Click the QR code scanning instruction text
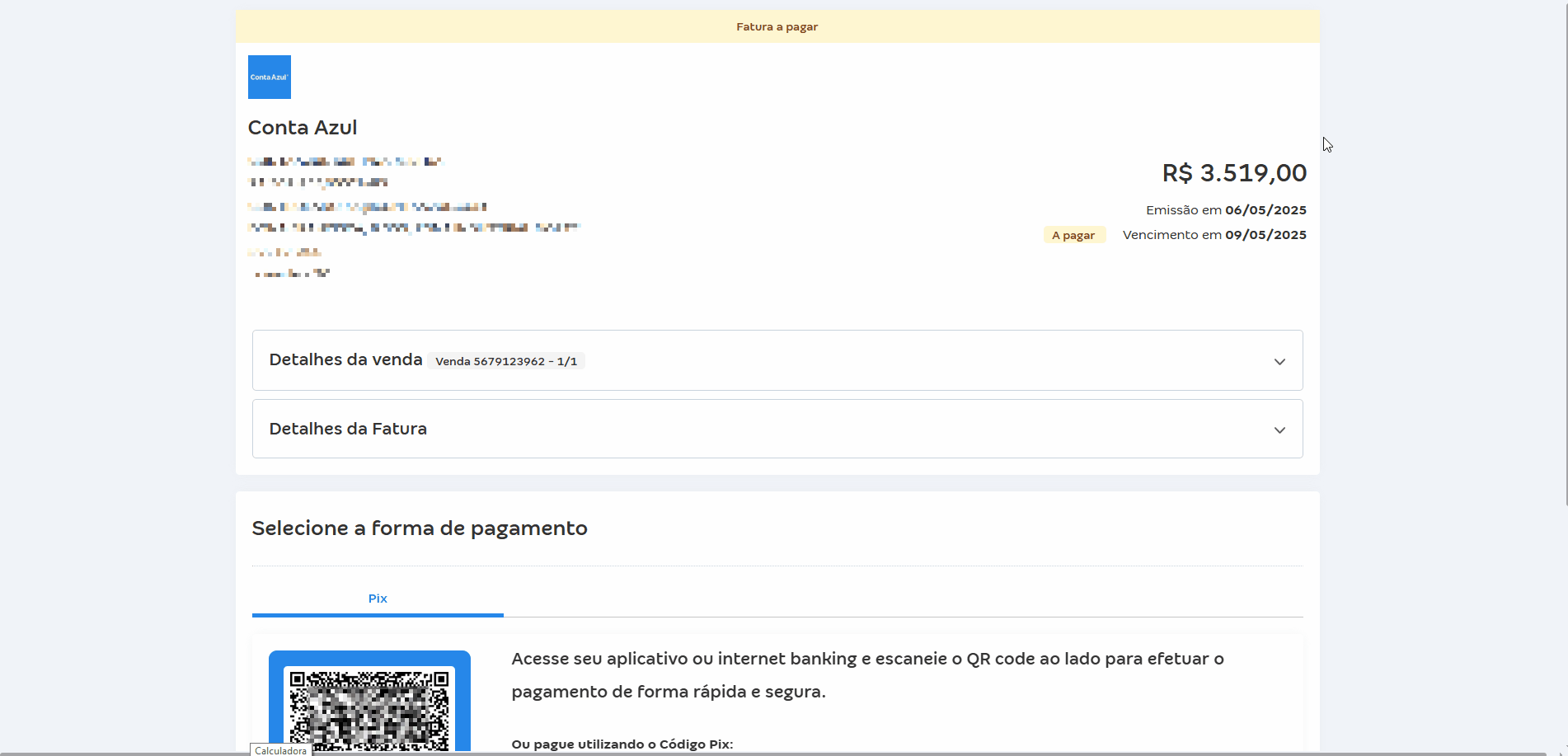The height and width of the screenshot is (756, 1568). (867, 675)
